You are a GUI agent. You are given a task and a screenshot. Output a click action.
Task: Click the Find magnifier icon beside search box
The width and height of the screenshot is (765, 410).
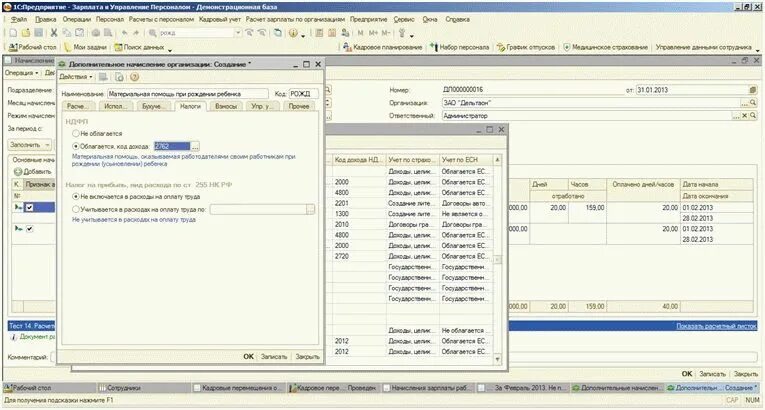tap(153, 33)
